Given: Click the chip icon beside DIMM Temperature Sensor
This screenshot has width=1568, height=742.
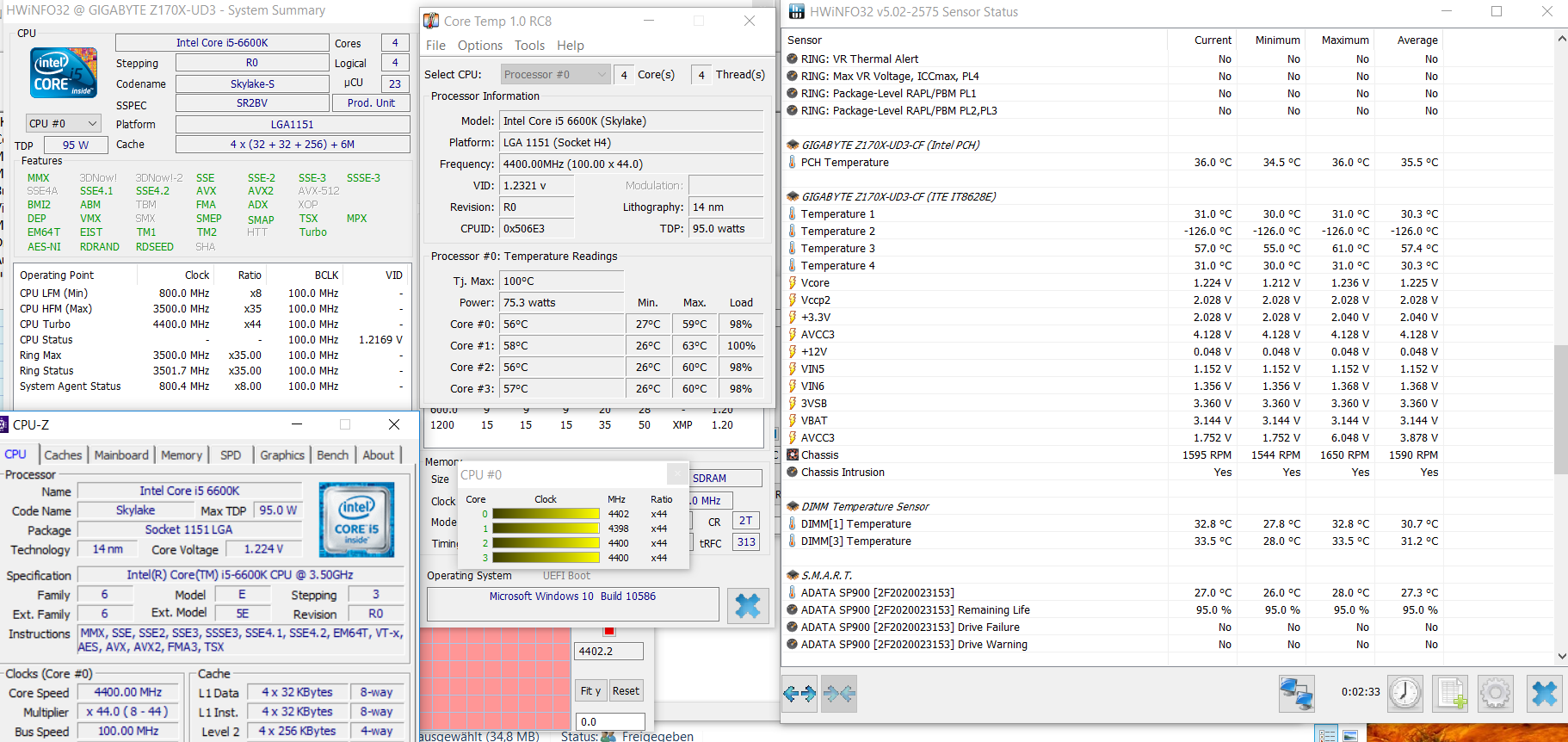Looking at the screenshot, I should pos(793,506).
